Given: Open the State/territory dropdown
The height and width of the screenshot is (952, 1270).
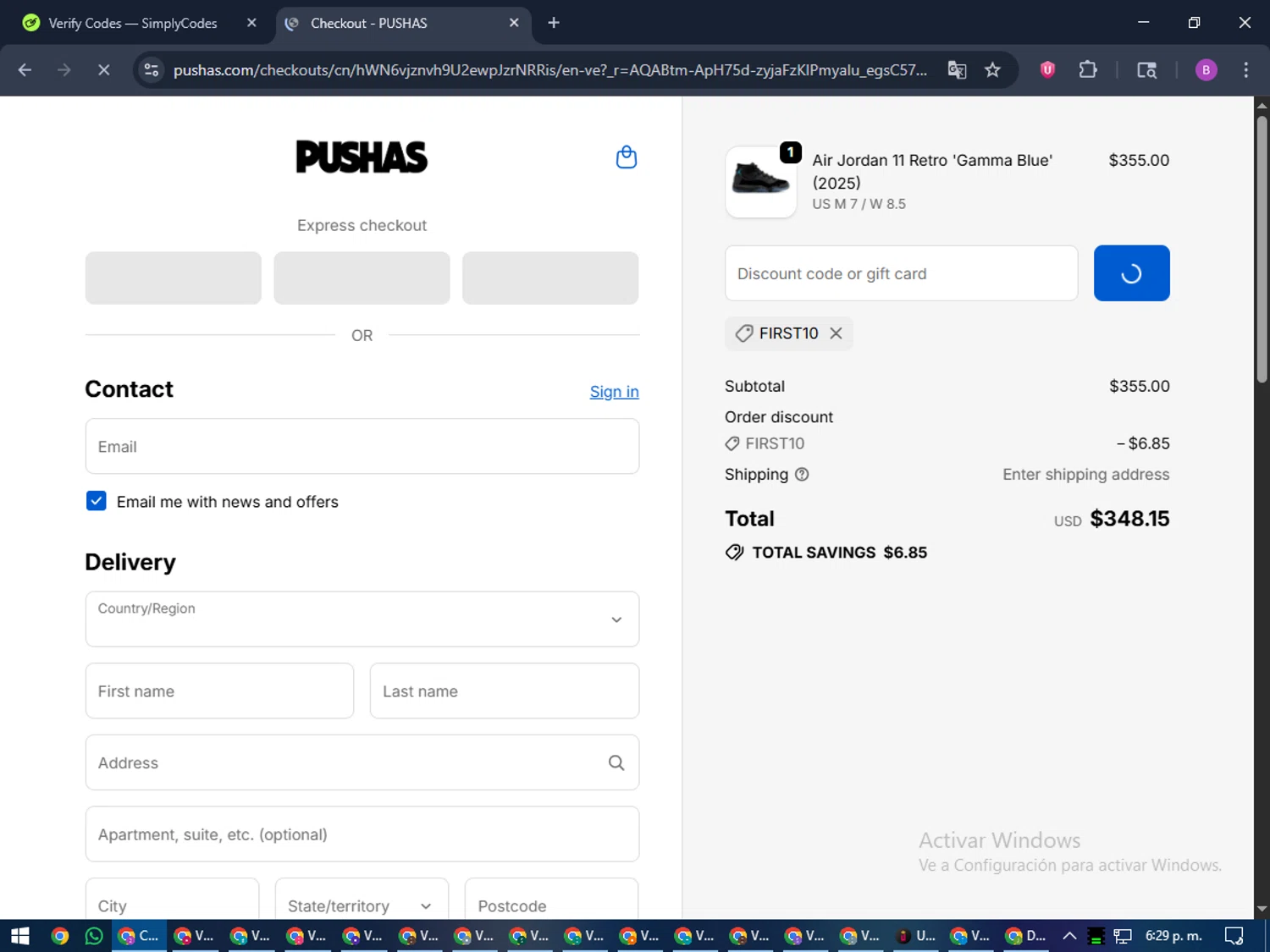Looking at the screenshot, I should coord(362,900).
